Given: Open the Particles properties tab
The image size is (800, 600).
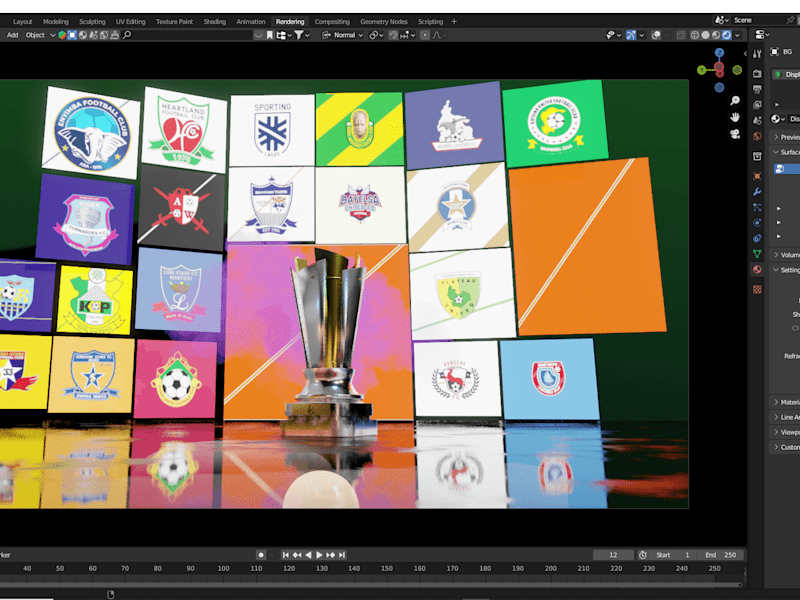Looking at the screenshot, I should tap(757, 207).
